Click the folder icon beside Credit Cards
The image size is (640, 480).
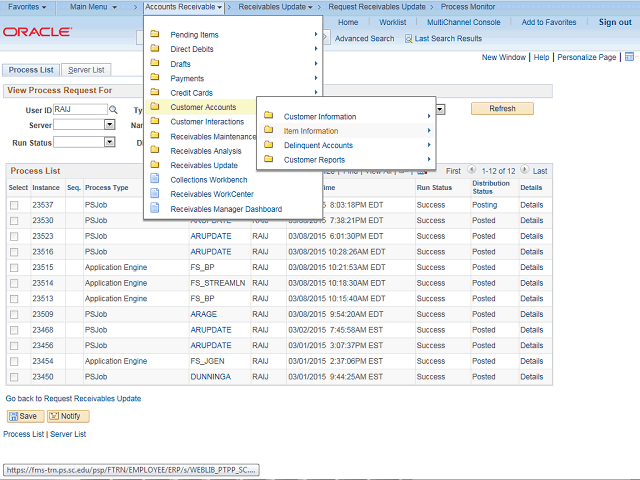click(x=155, y=93)
